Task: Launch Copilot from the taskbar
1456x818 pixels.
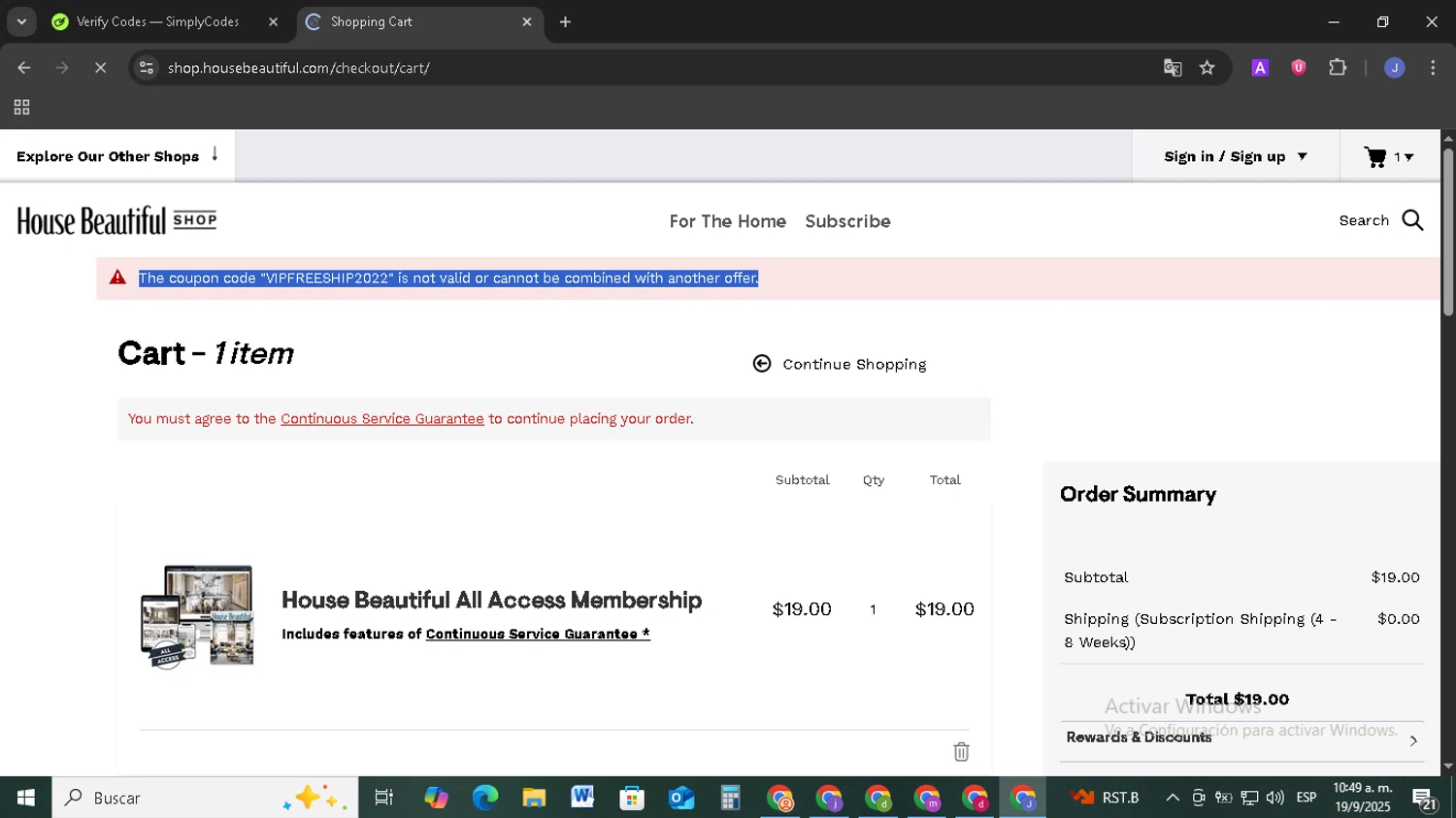Action: point(436,798)
